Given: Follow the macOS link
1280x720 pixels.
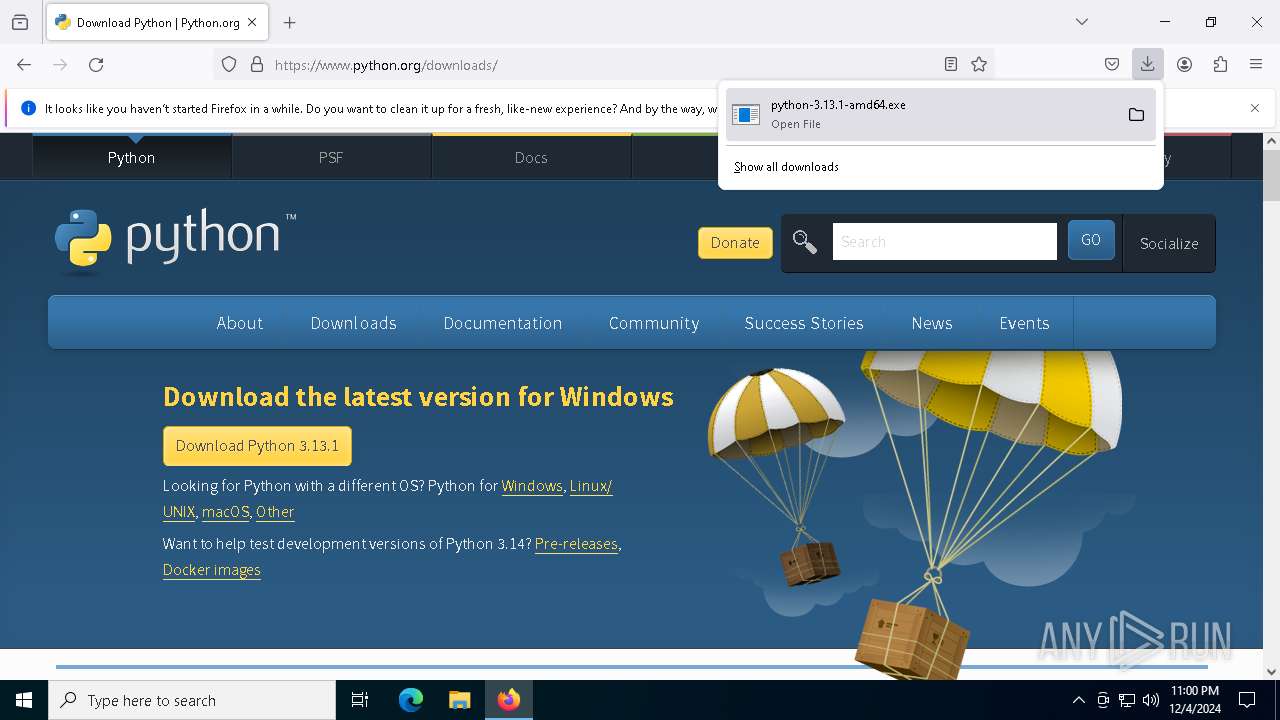Looking at the screenshot, I should (225, 512).
